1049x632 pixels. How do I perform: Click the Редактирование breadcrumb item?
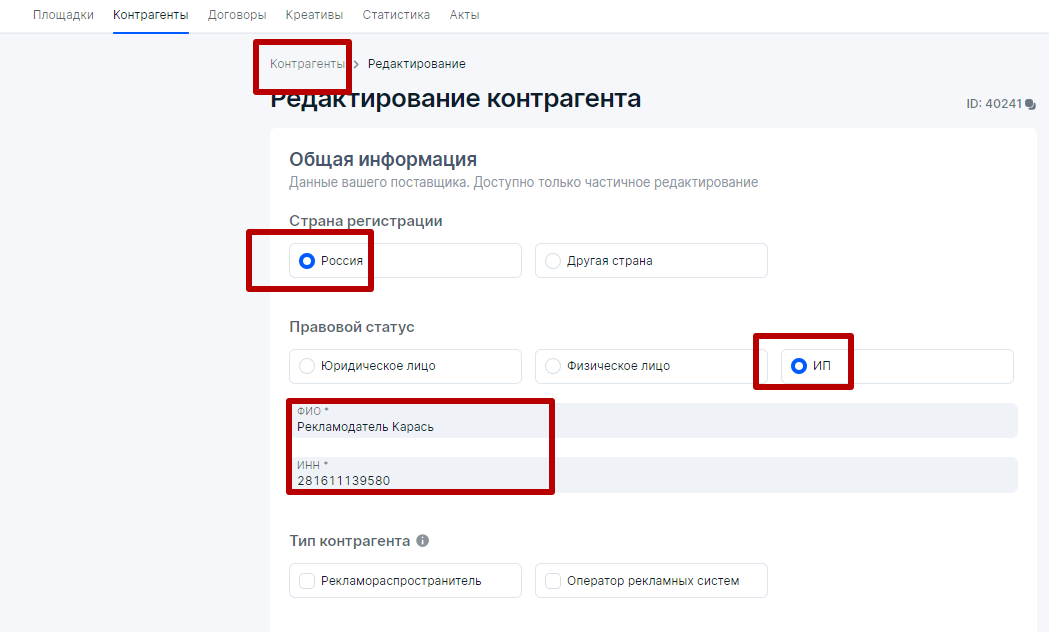417,64
